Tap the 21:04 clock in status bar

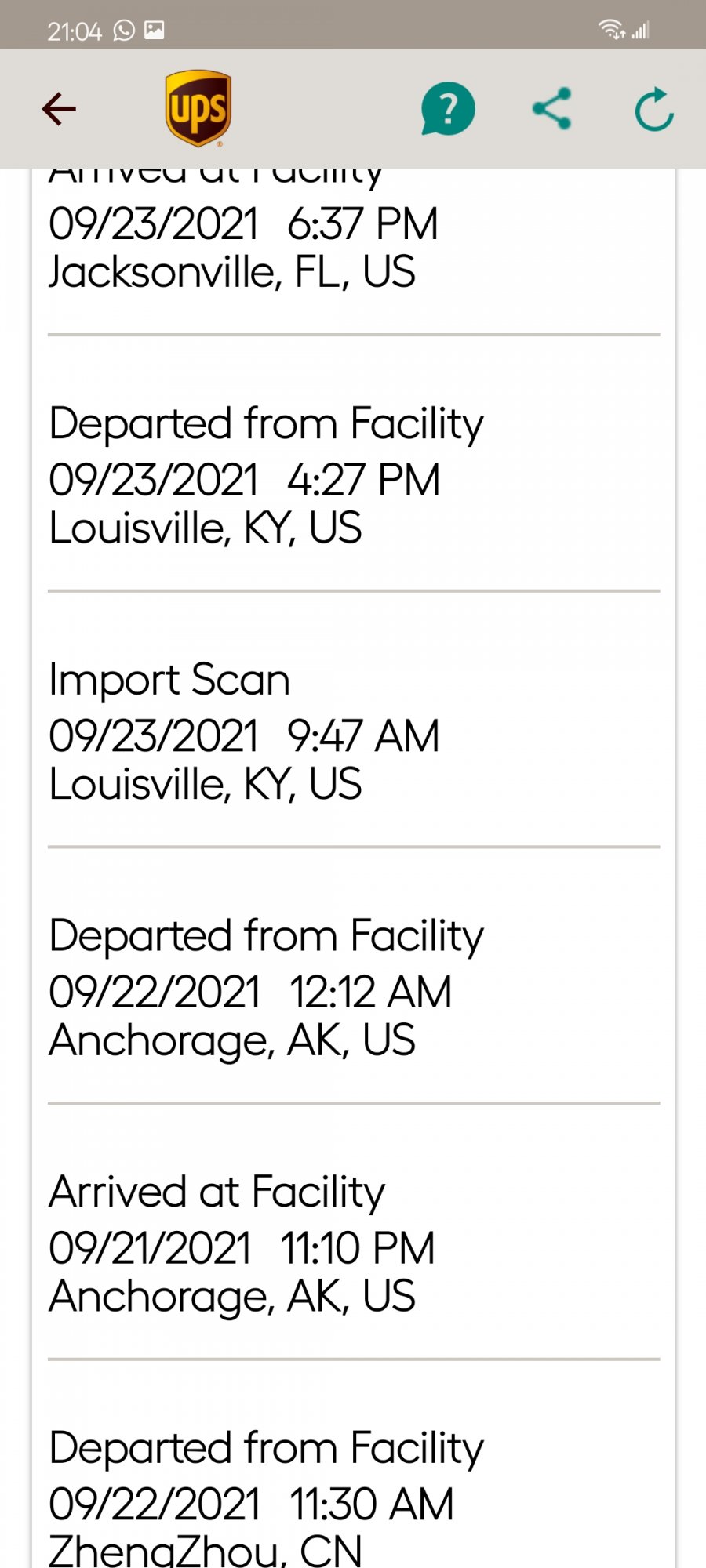tap(75, 31)
